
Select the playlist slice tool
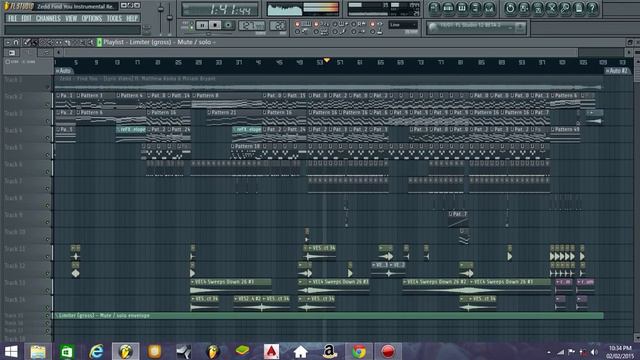(x=68, y=42)
